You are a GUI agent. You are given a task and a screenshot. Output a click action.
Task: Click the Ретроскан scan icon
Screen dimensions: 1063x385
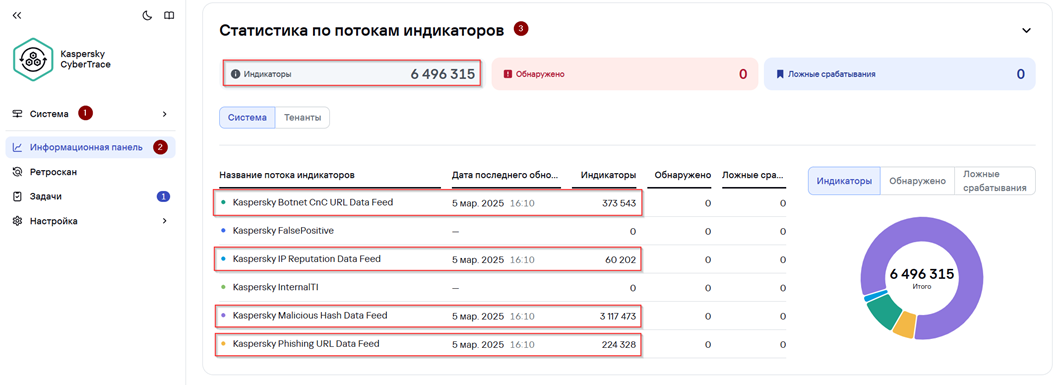[x=18, y=172]
